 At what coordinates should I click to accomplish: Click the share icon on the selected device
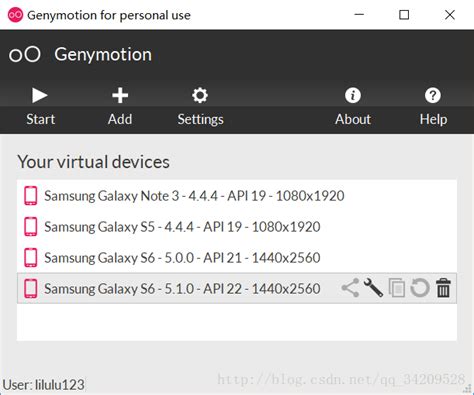[350, 288]
